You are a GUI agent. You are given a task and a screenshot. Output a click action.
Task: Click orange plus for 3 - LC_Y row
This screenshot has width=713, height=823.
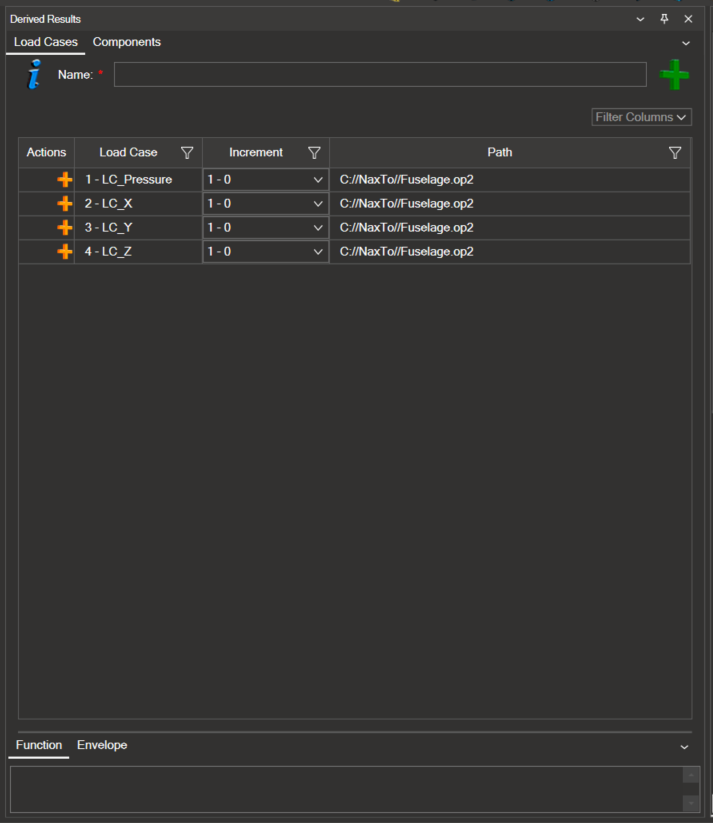[65, 228]
